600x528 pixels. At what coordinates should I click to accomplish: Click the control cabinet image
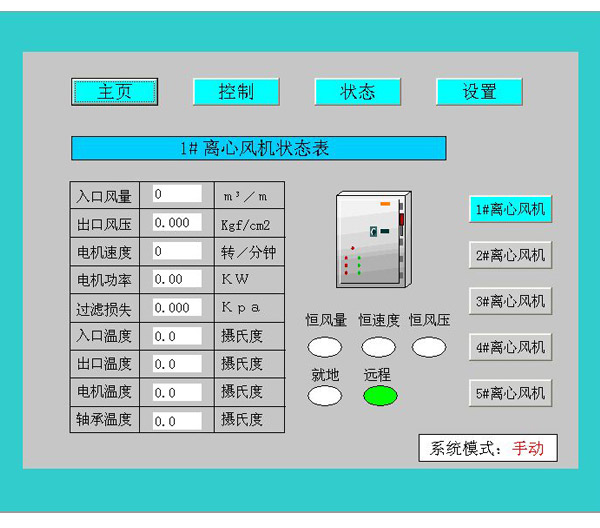tap(373, 240)
